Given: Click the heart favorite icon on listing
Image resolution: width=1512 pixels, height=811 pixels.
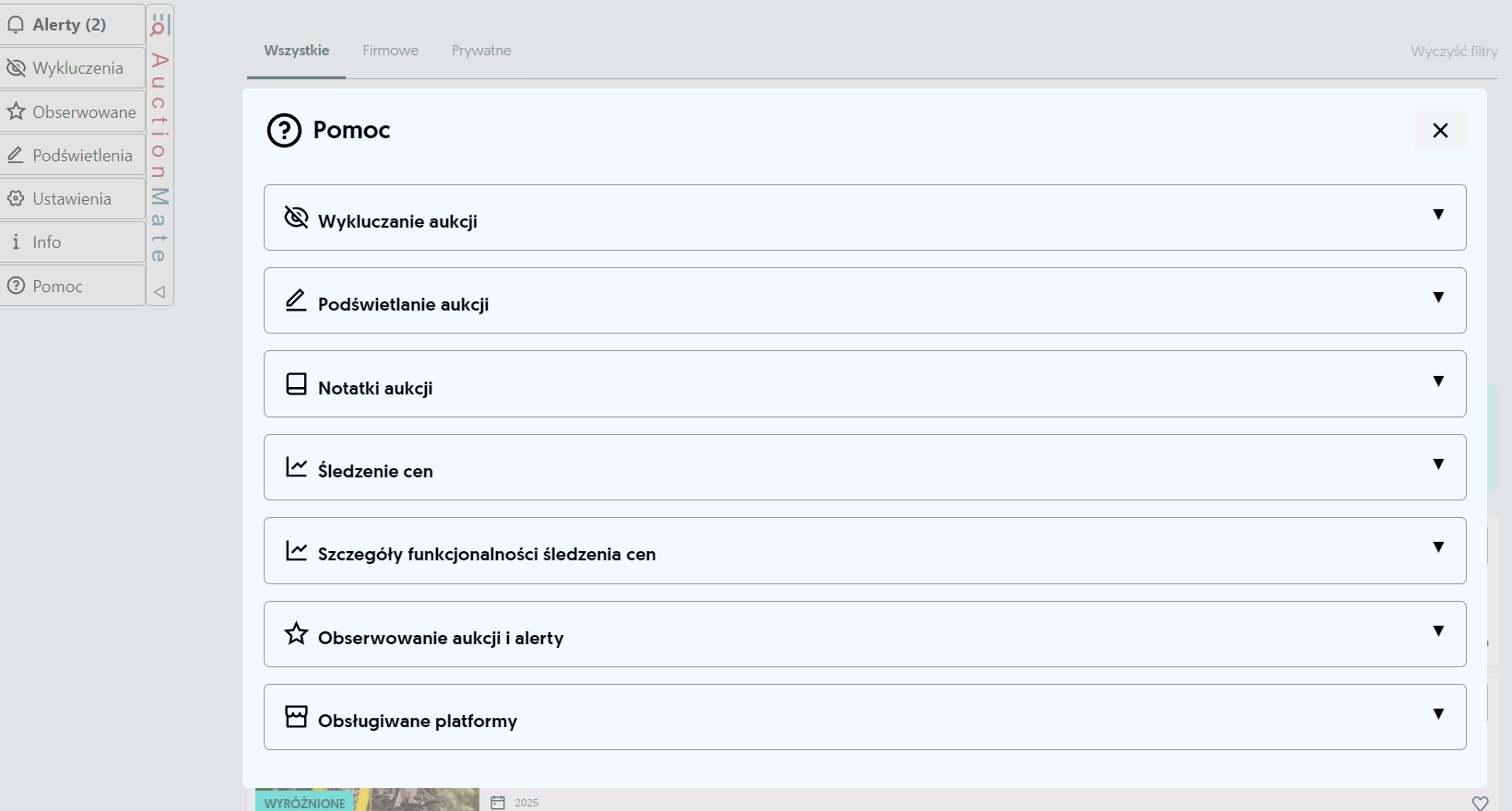Looking at the screenshot, I should tap(1480, 803).
